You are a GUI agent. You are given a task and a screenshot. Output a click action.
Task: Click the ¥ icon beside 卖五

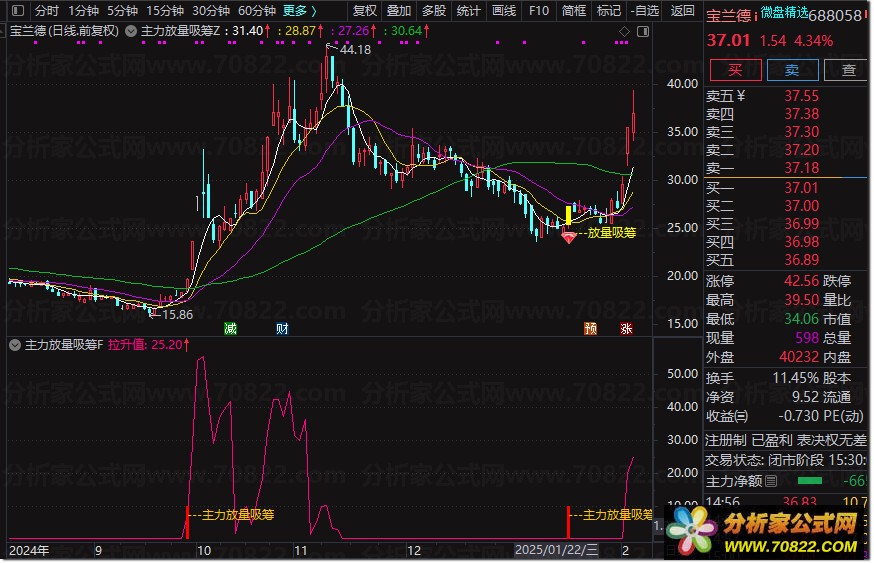tap(740, 96)
